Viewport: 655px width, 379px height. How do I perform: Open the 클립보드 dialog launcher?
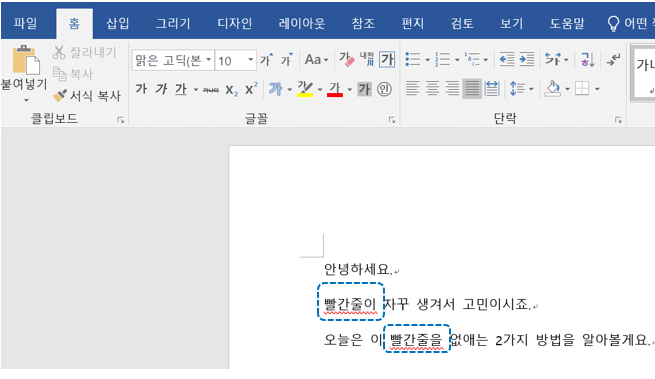point(121,120)
